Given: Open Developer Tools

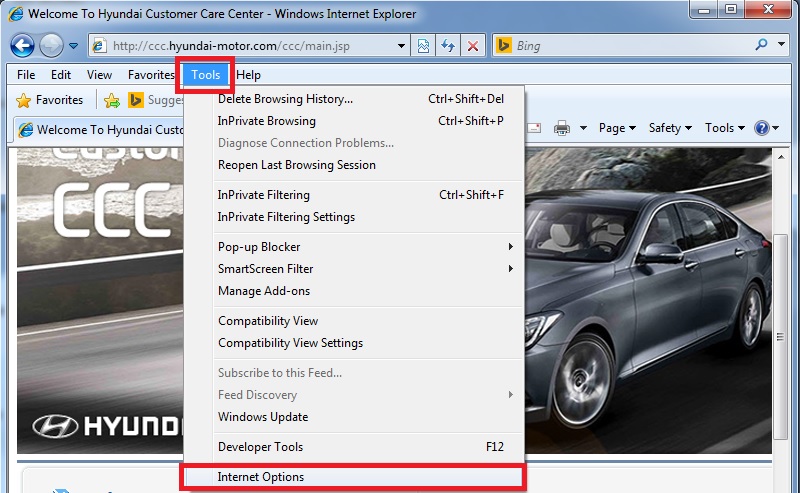Looking at the screenshot, I should click(x=354, y=447).
